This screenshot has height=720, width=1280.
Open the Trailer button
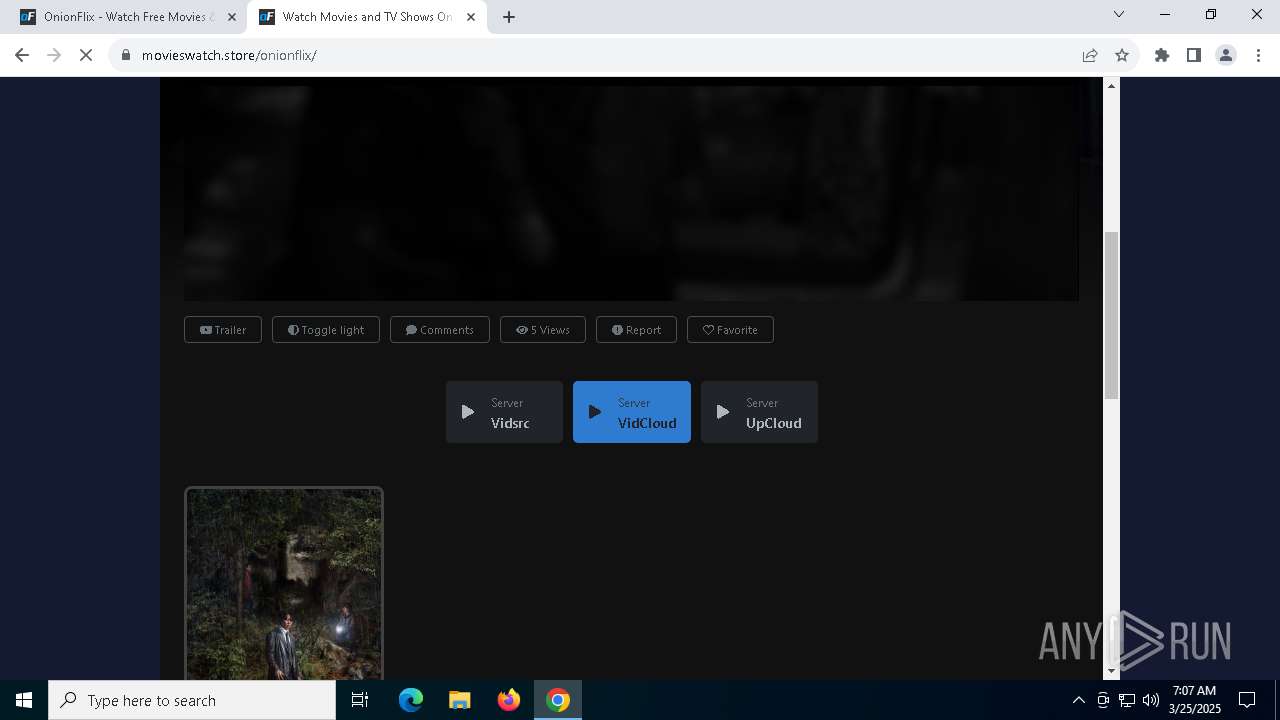tap(223, 330)
